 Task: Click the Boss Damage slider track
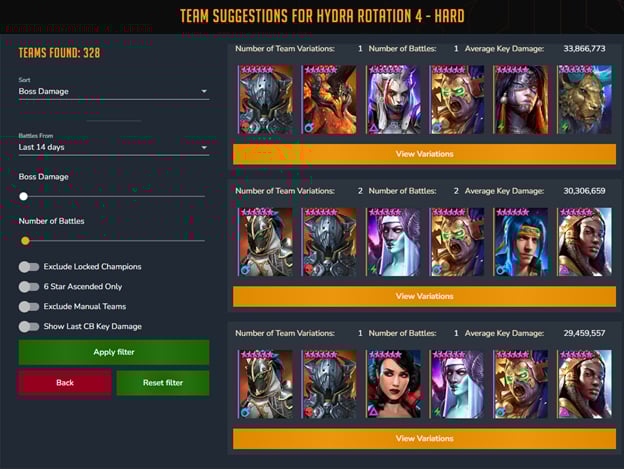pyautogui.click(x=114, y=196)
